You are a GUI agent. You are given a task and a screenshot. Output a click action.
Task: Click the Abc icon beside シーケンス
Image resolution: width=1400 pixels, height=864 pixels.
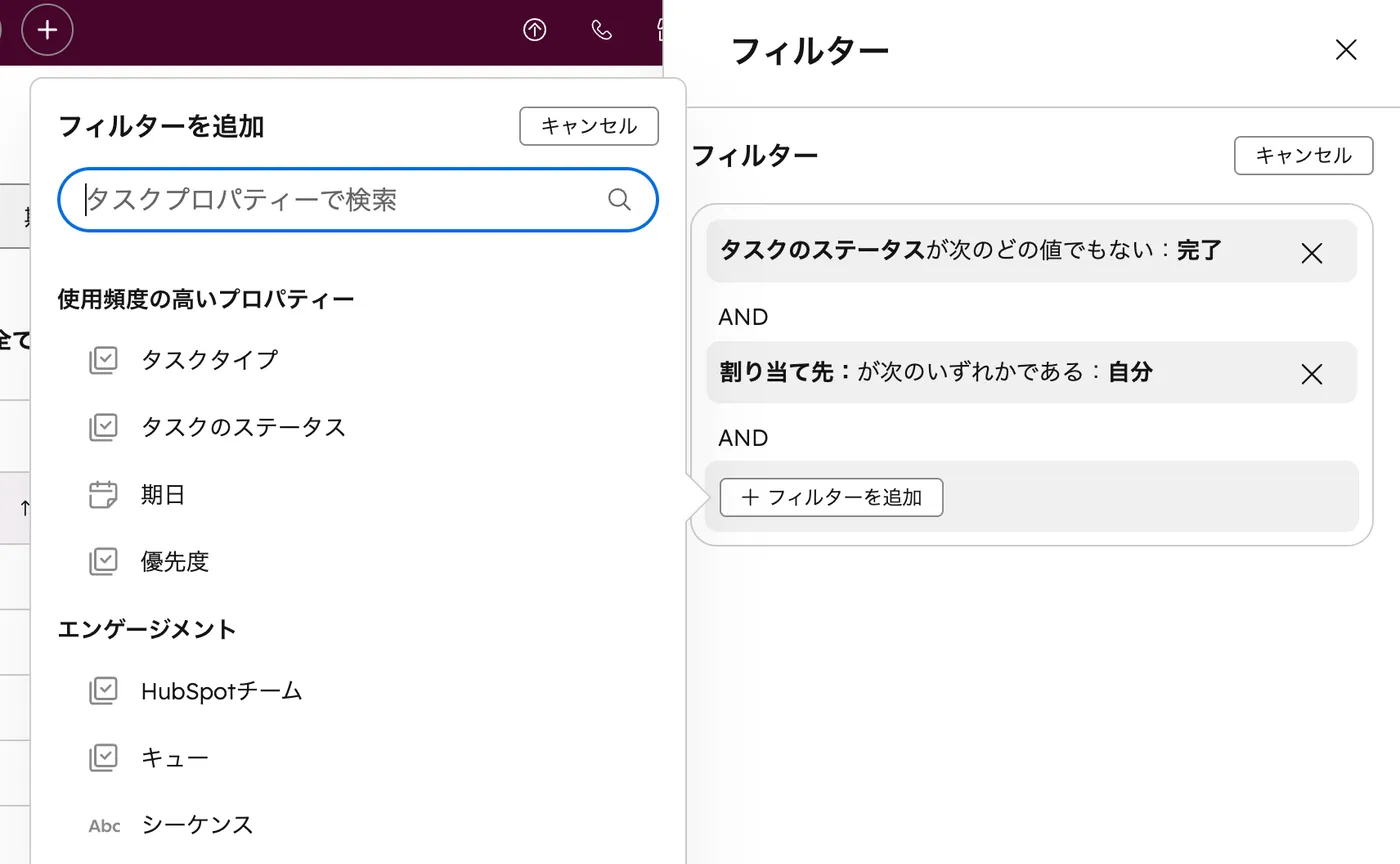pos(103,825)
